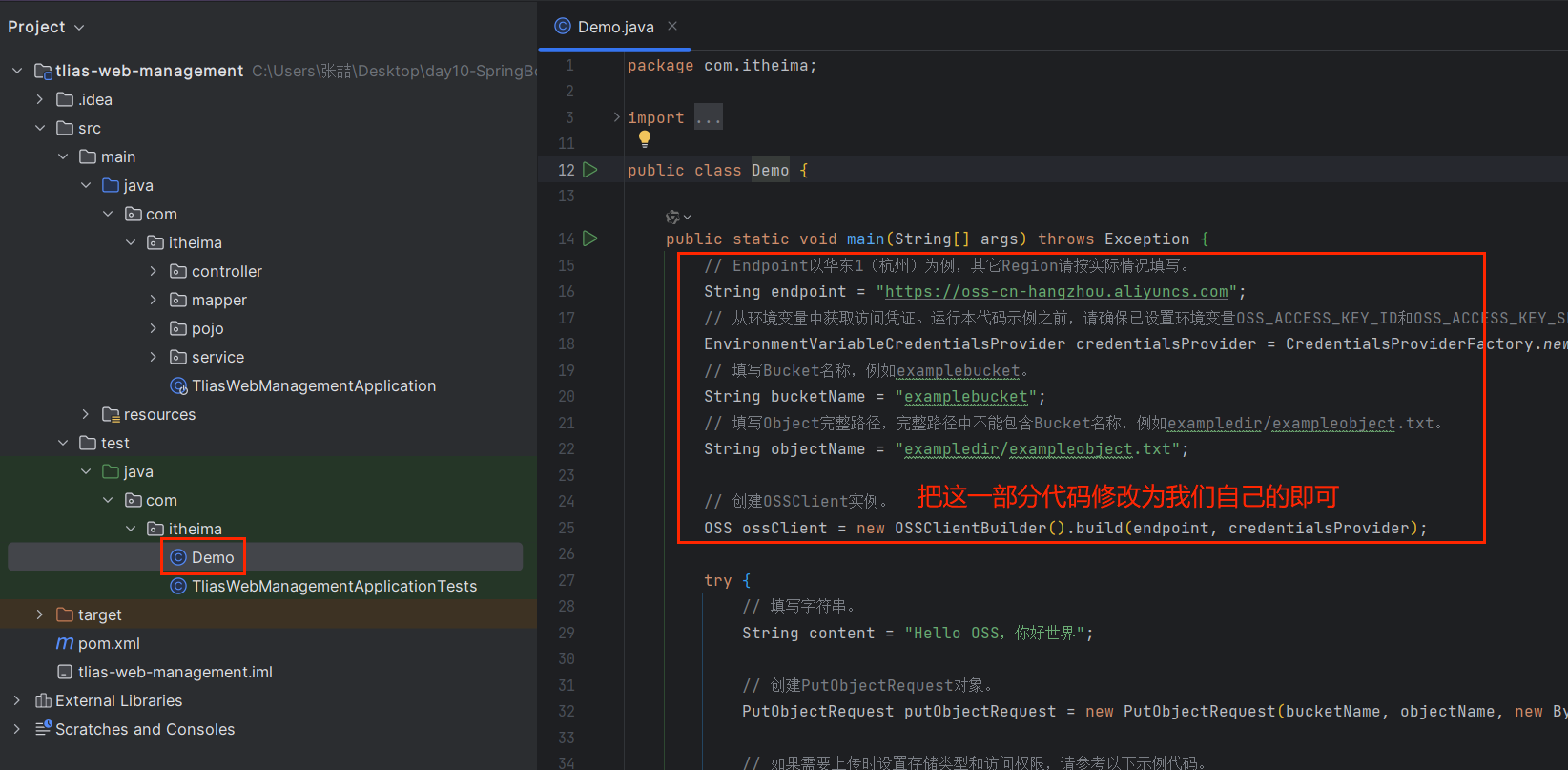Run the Demo class from gutter
This screenshot has width=1568, height=770.
tap(590, 170)
